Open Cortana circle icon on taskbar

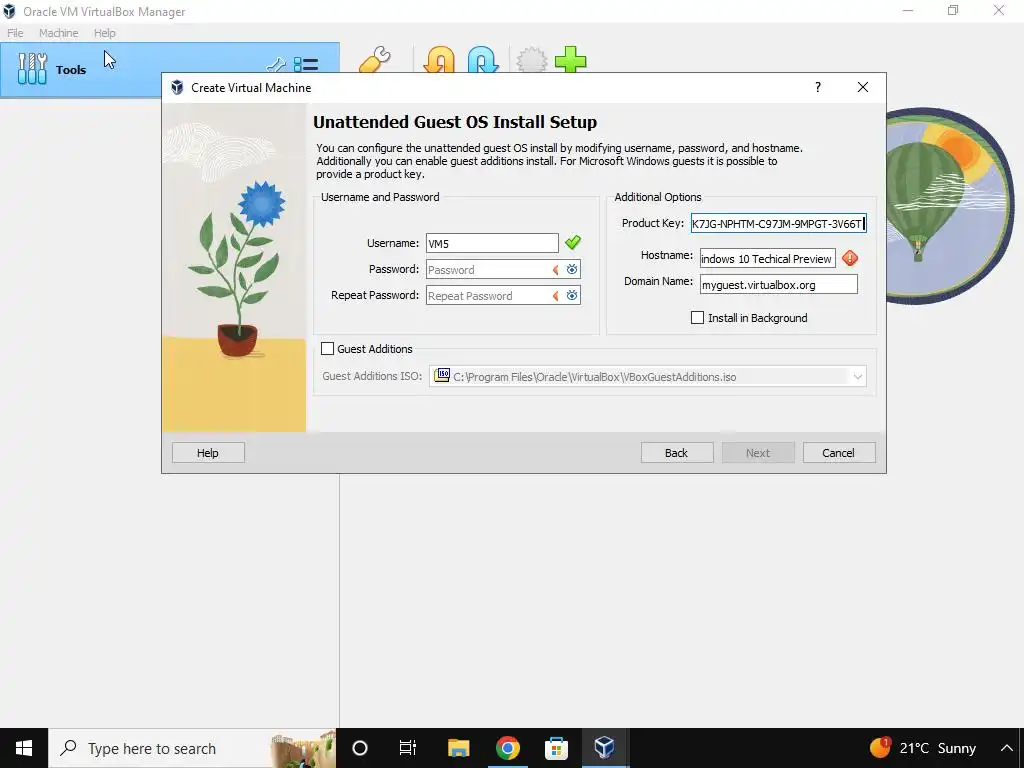[x=360, y=748]
